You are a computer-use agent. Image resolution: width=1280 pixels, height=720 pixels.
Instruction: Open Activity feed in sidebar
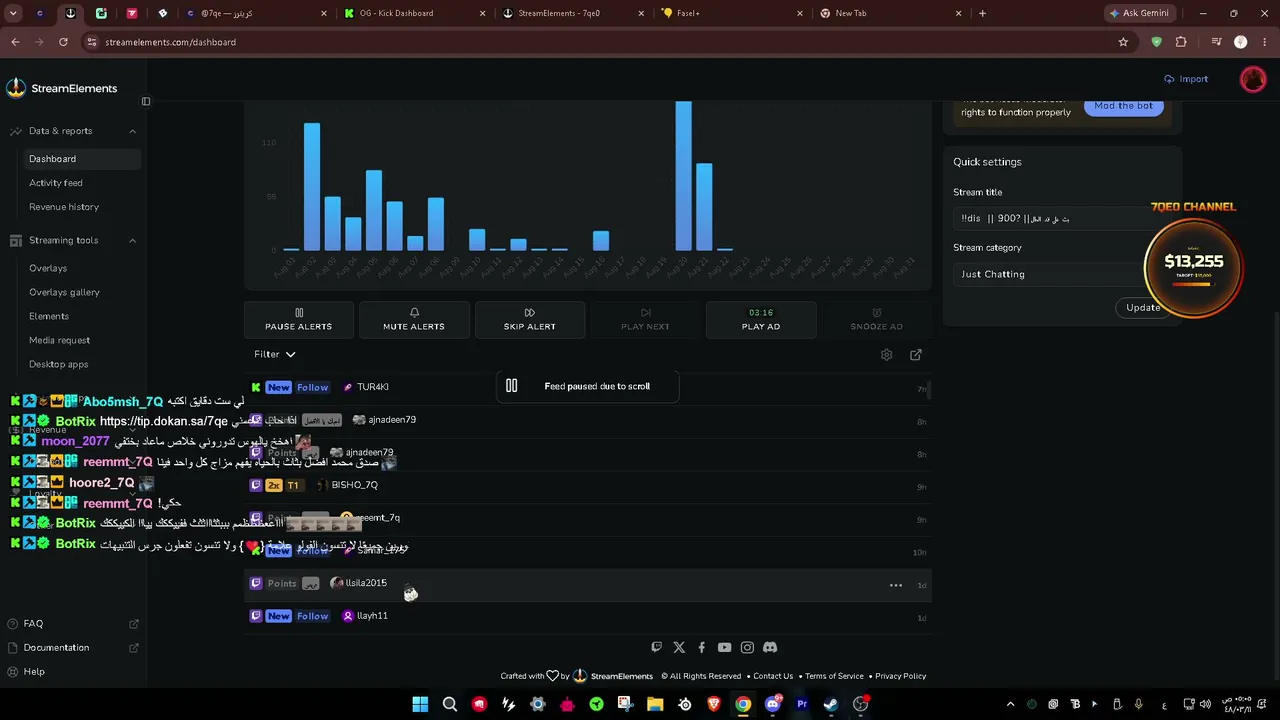coord(56,183)
